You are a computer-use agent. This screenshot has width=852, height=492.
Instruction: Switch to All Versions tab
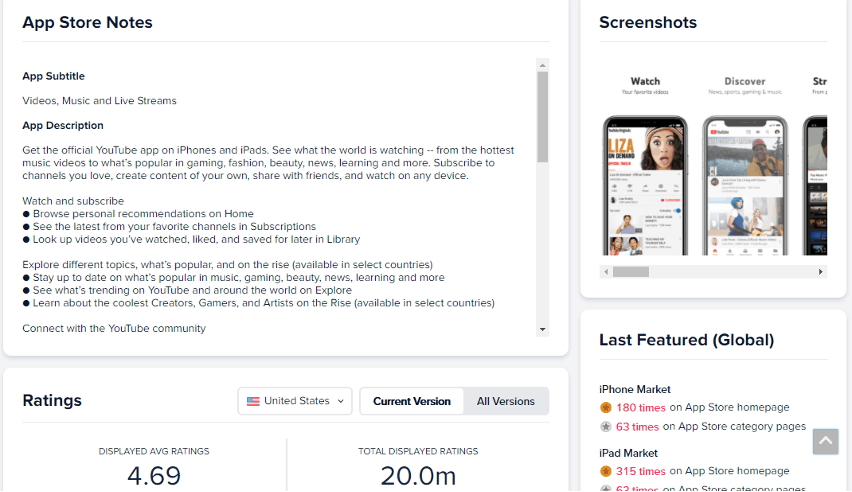click(506, 401)
